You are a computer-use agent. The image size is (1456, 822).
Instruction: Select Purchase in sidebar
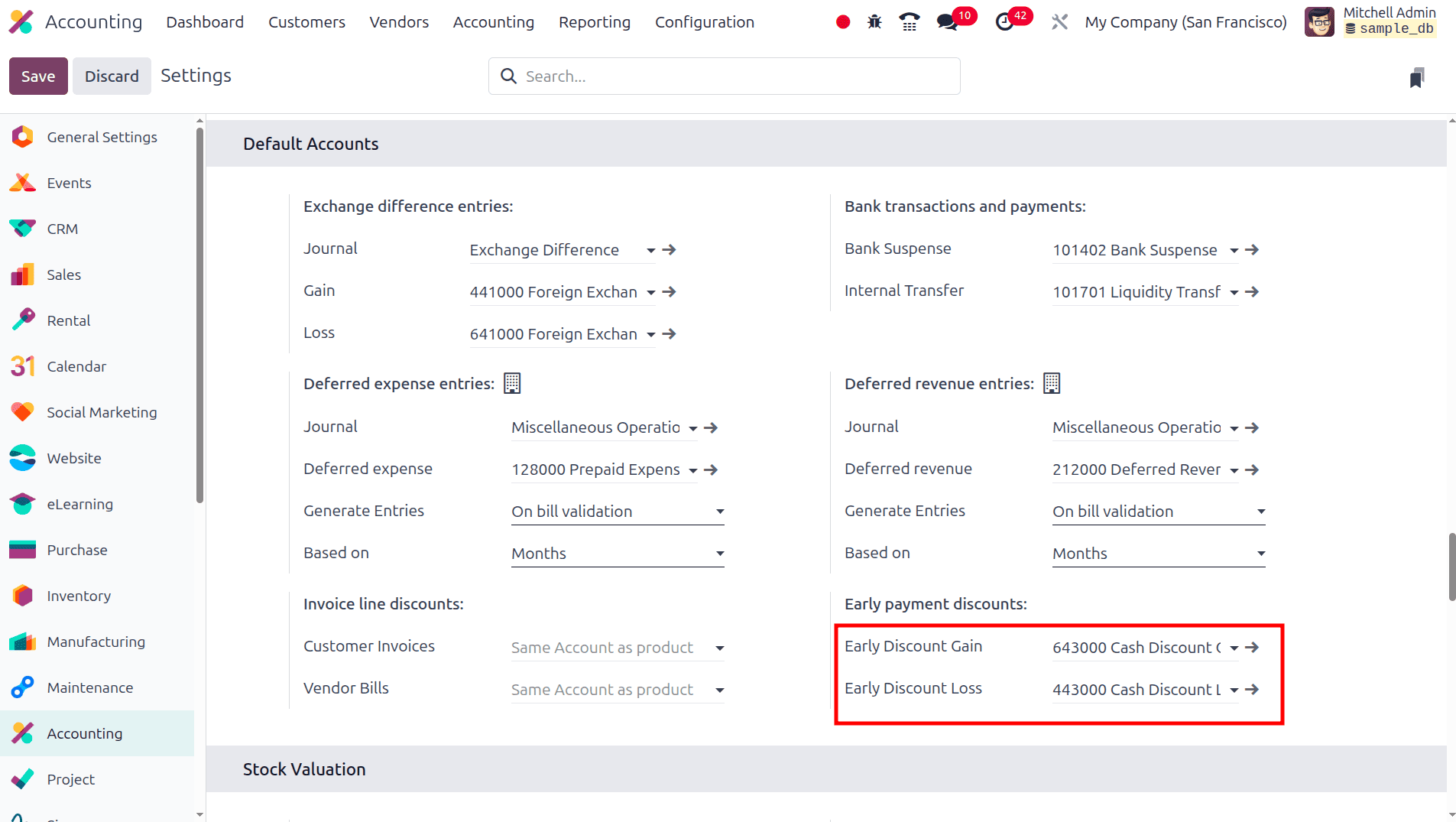[x=97, y=550]
